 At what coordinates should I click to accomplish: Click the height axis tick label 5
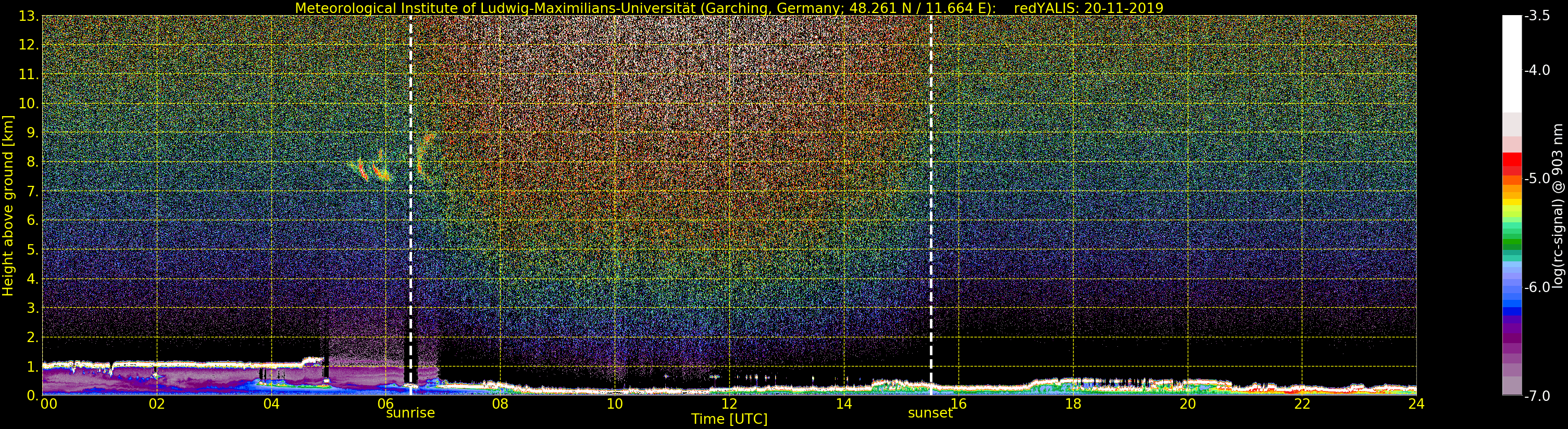coord(32,249)
